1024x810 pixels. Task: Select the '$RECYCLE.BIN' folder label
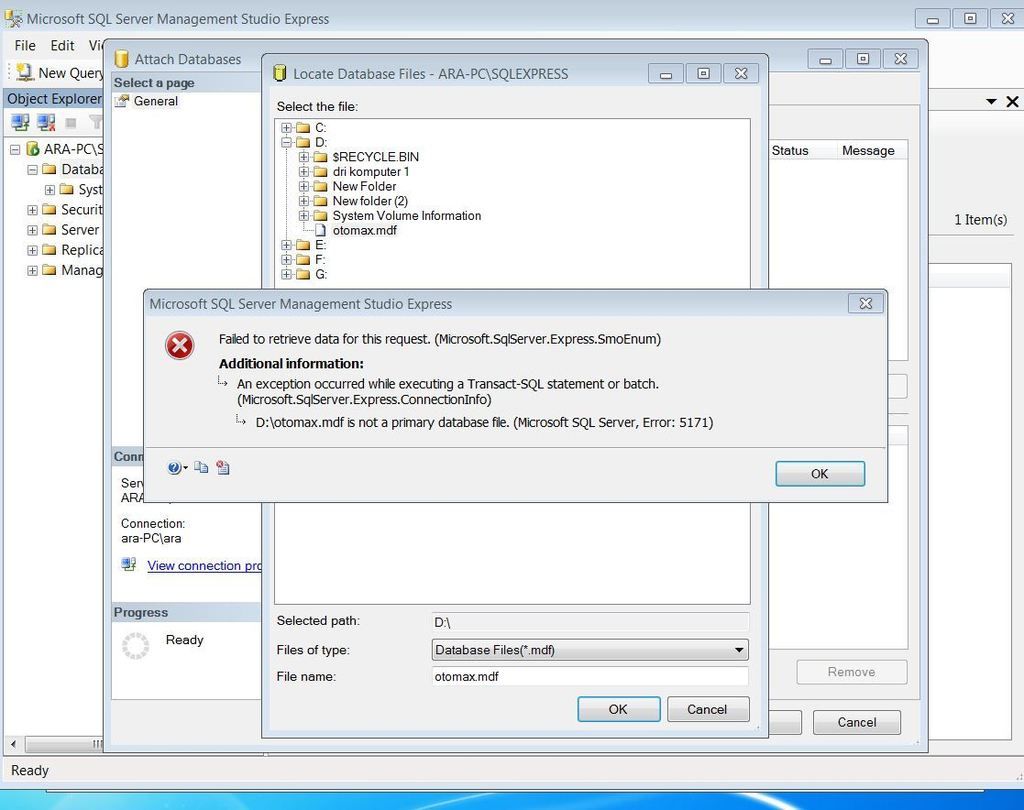pyautogui.click(x=376, y=157)
